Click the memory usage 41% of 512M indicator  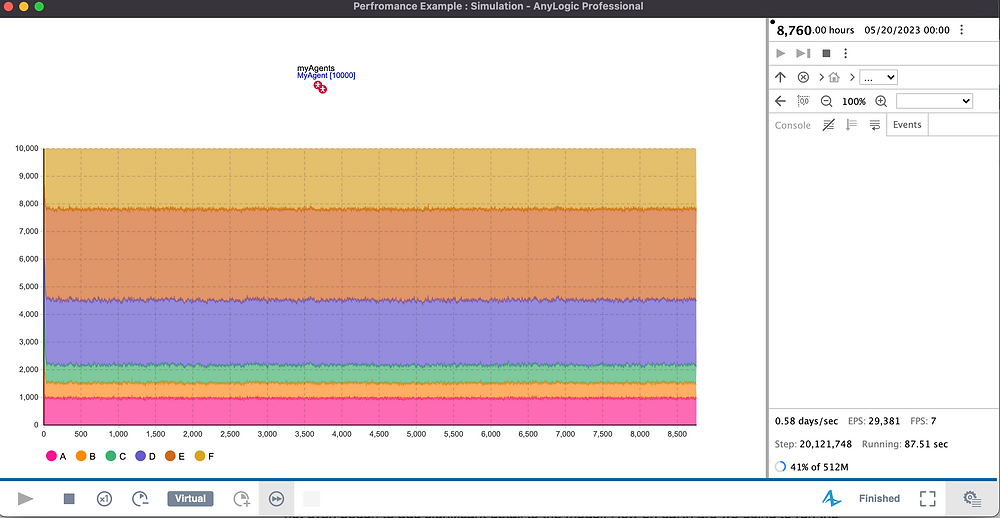812,467
